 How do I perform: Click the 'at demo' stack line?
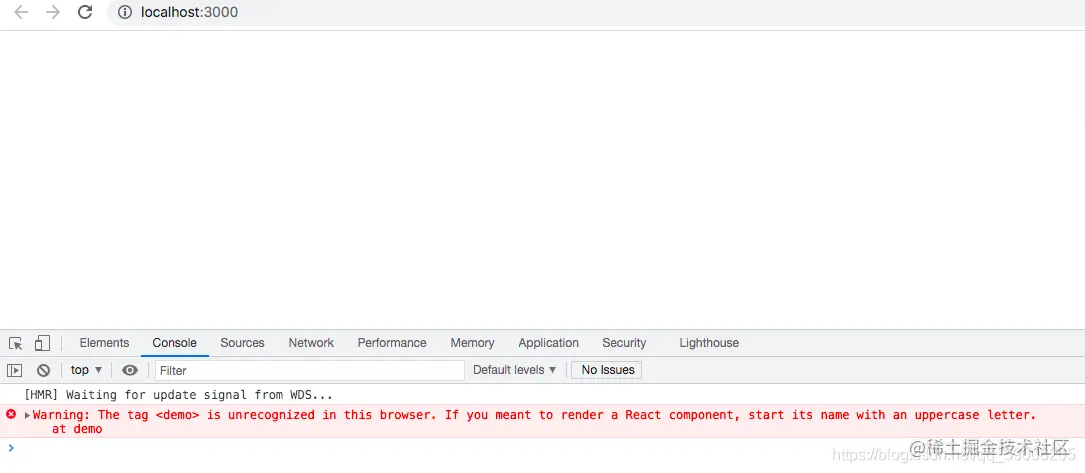(77, 429)
